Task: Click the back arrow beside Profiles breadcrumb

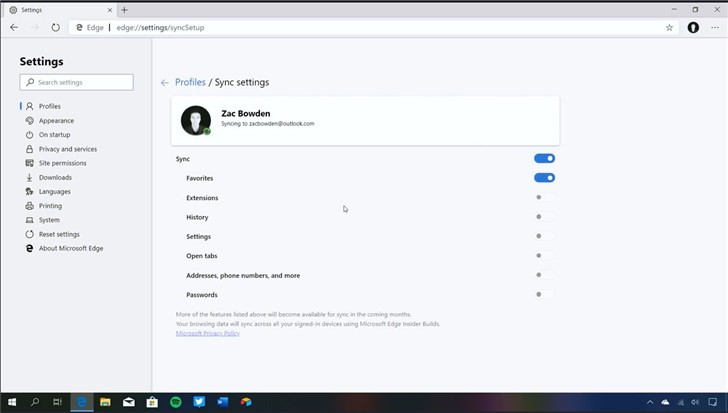Action: tap(164, 83)
